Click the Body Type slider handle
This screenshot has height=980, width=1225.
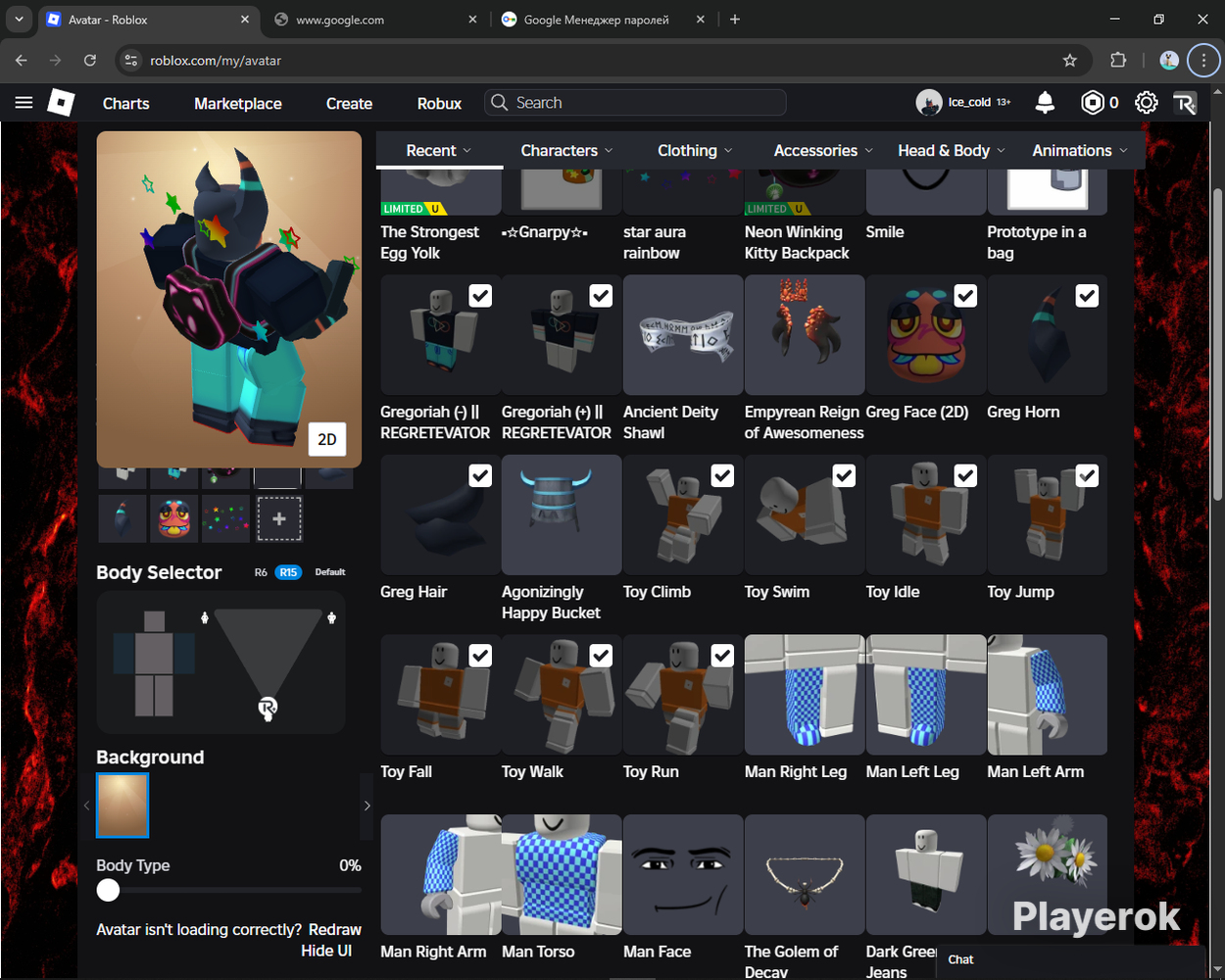[x=108, y=890]
